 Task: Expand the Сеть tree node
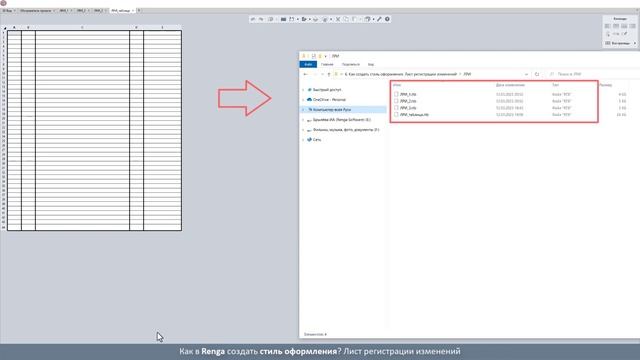click(303, 140)
